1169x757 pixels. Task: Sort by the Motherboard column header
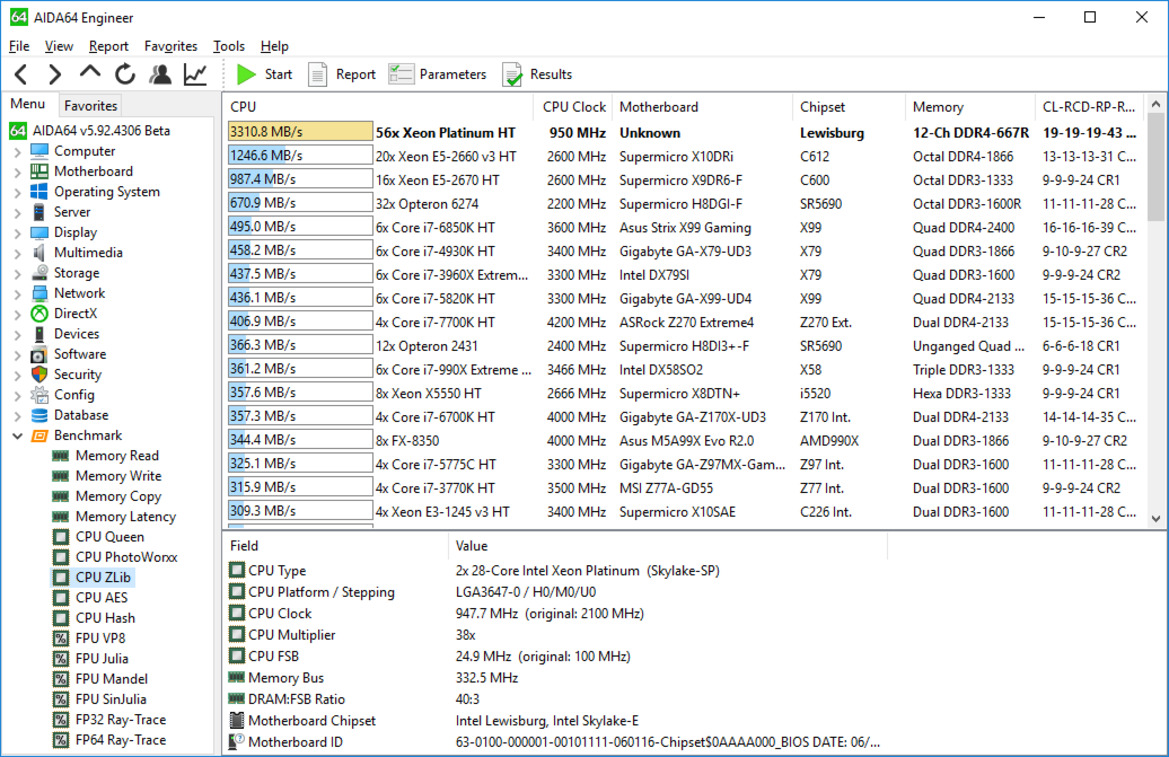coord(702,107)
